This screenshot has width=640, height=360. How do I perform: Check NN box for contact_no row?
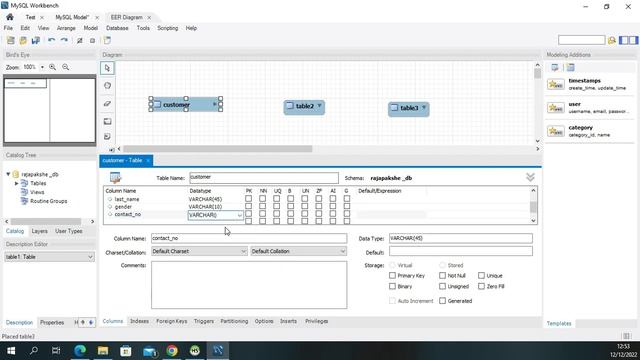tap(262, 214)
